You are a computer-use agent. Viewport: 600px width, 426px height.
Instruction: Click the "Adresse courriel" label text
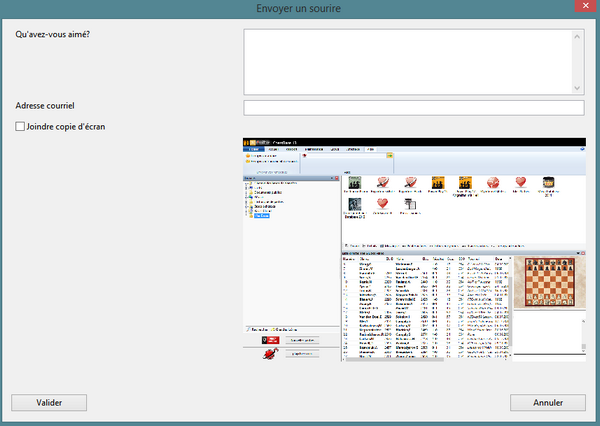[x=46, y=106]
